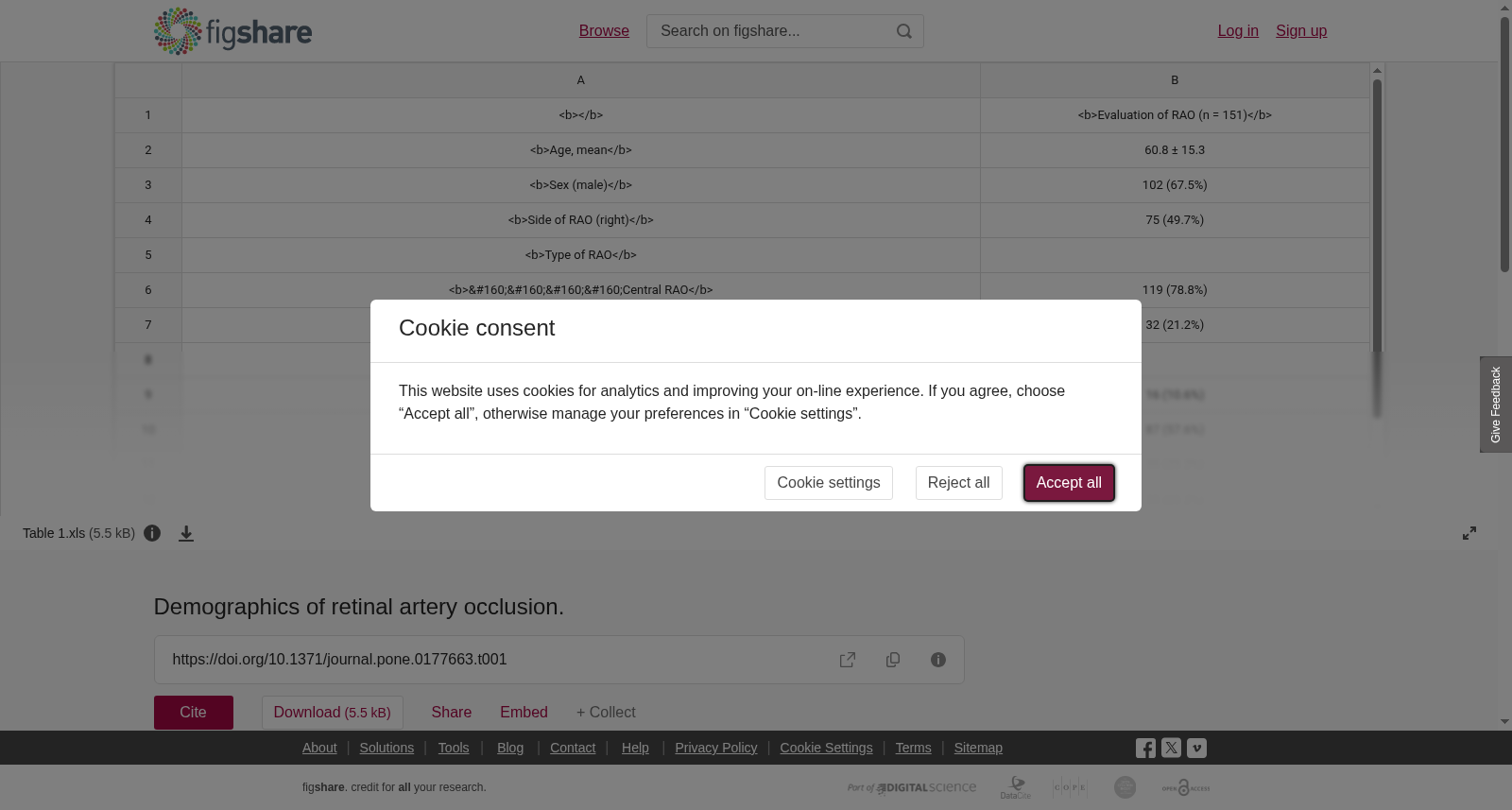
Task: Click the Share link
Action: click(x=452, y=713)
